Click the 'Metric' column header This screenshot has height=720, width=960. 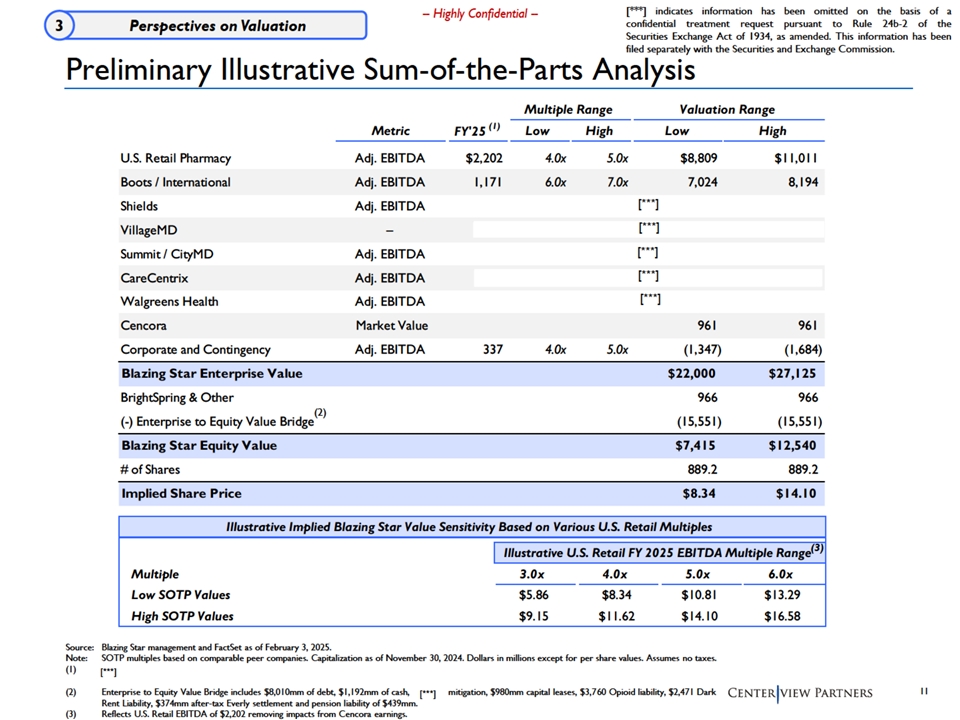pos(391,130)
